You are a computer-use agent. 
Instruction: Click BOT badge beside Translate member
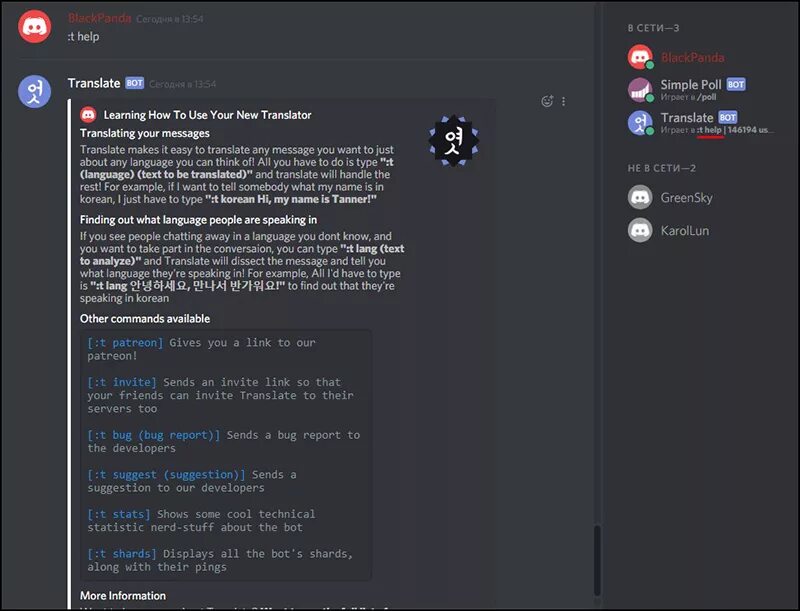coord(728,117)
